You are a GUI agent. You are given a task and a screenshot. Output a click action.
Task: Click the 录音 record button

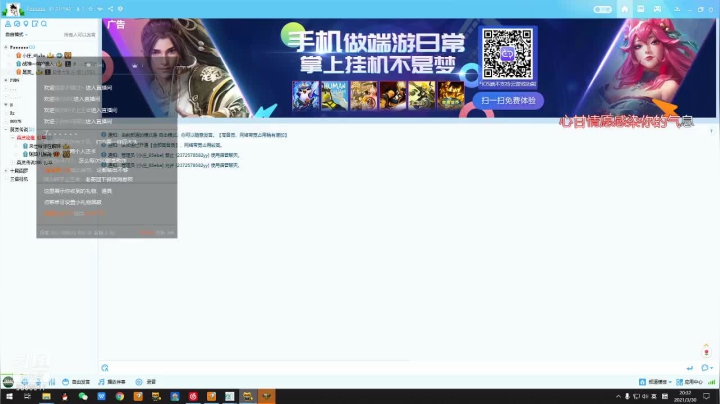click(x=146, y=382)
